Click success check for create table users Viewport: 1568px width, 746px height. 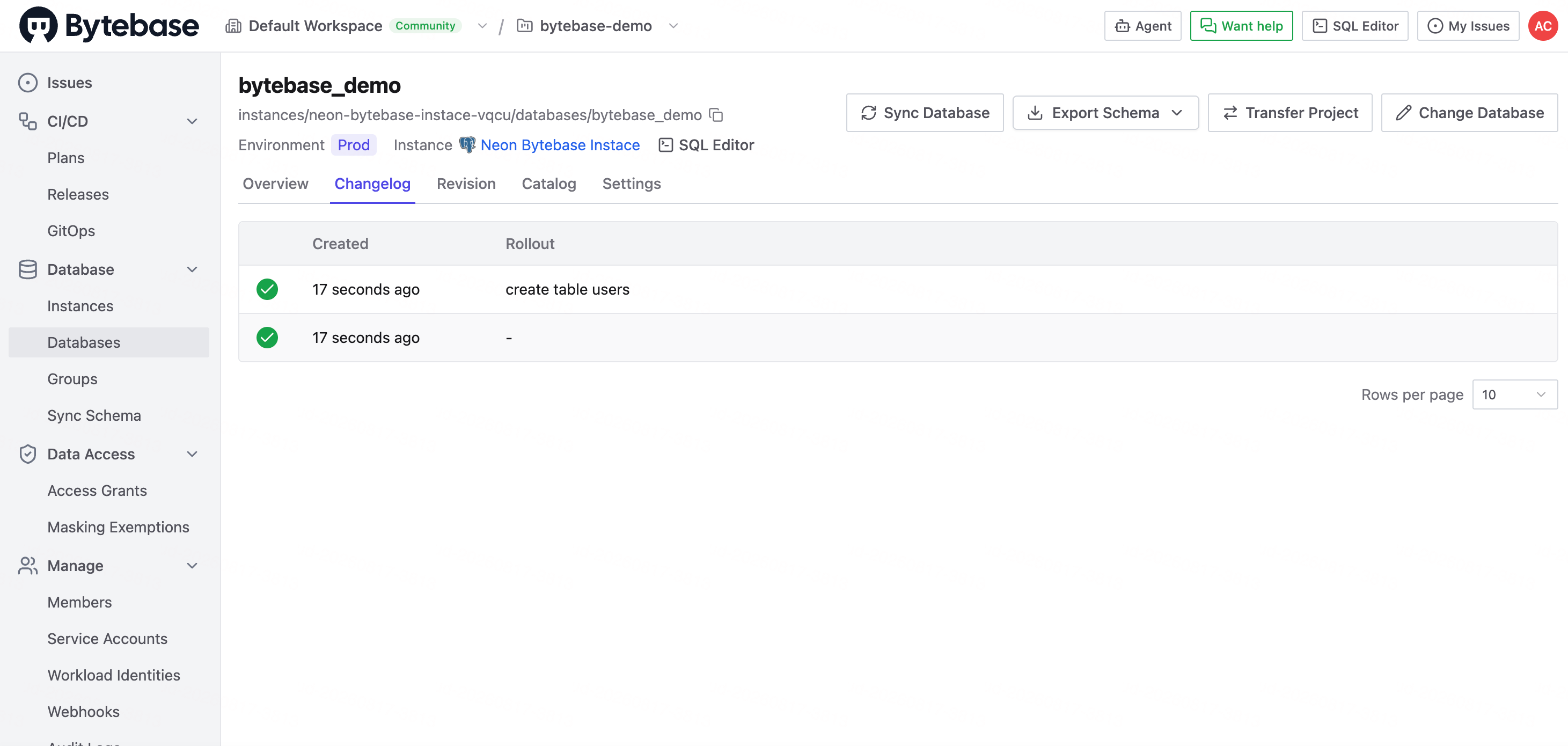point(267,289)
